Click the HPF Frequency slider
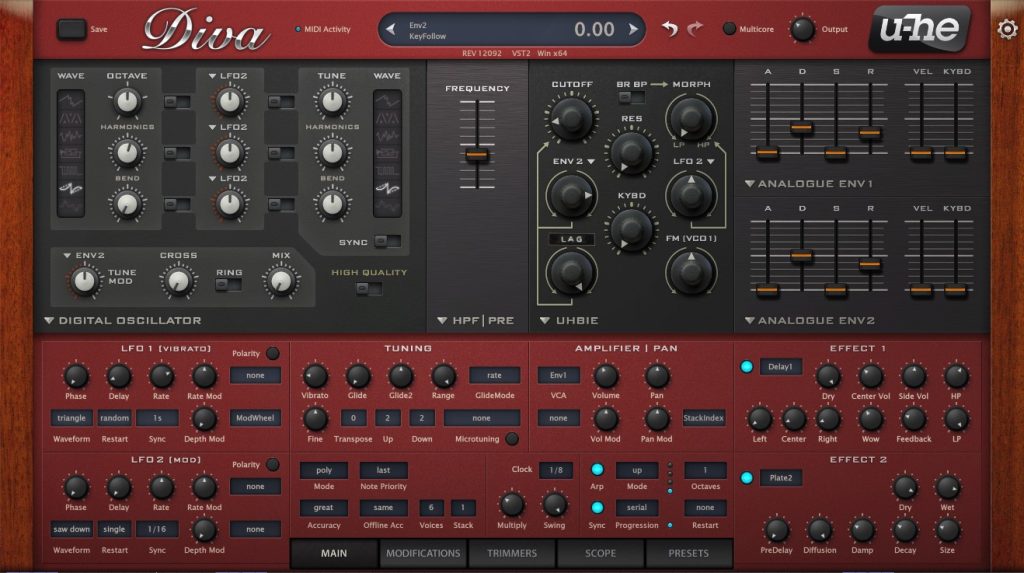 477,154
